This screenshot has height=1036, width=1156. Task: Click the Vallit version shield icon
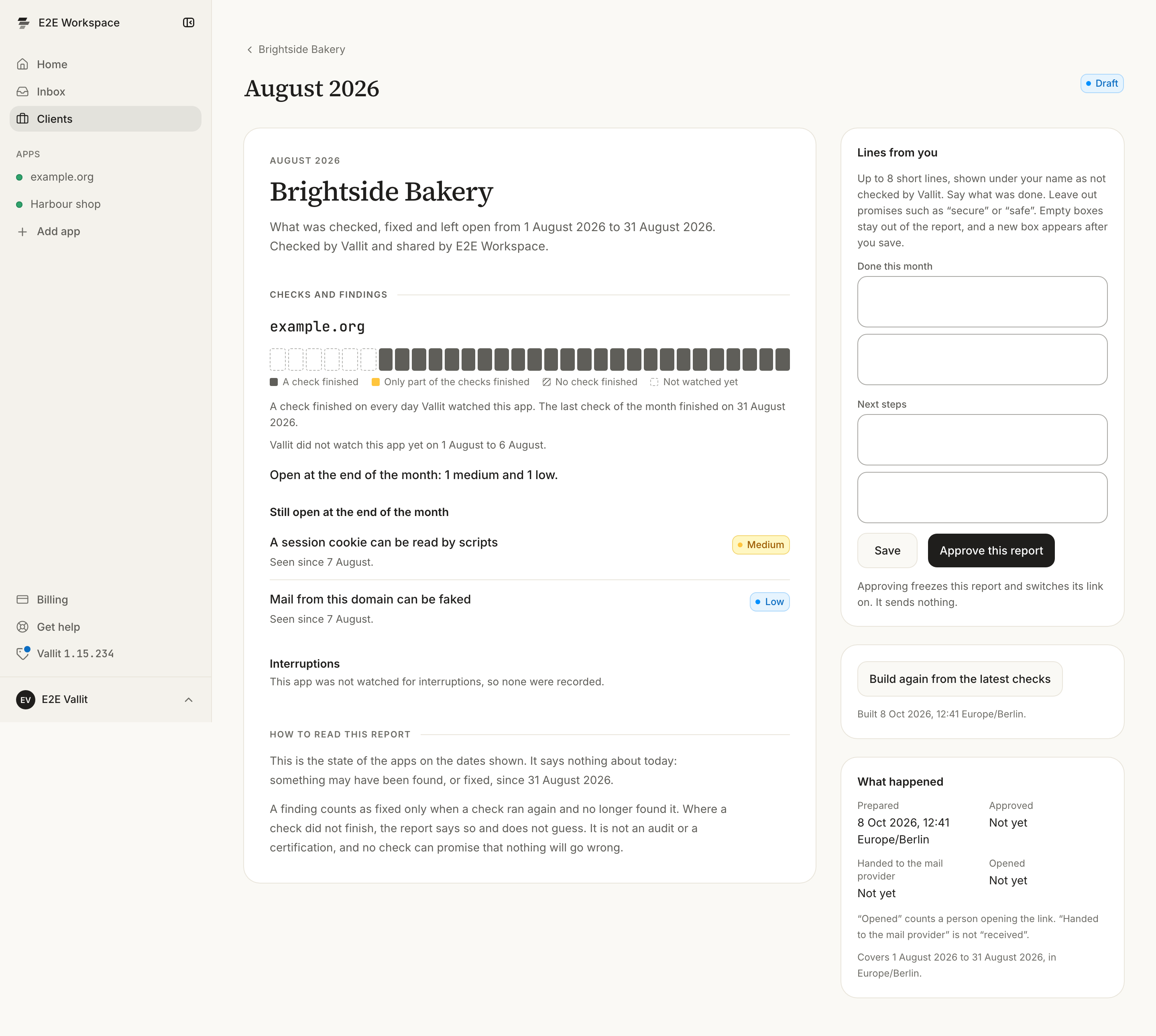(23, 654)
